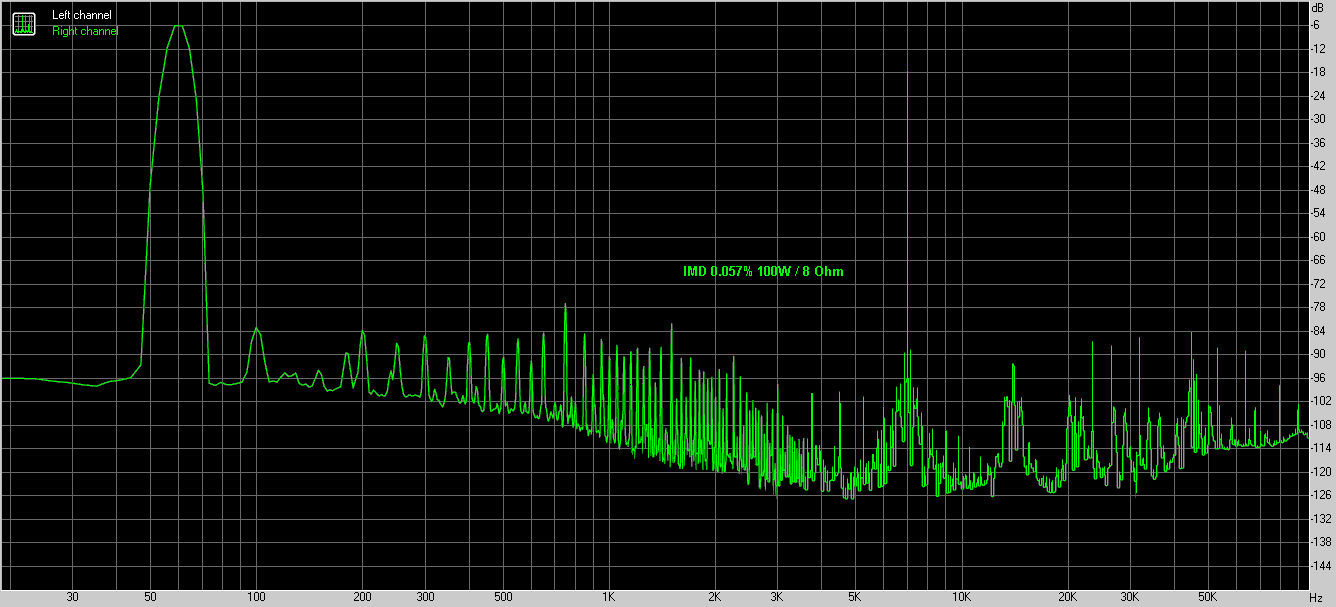1336x607 pixels.
Task: Click the "100" Hz frequency label
Action: (x=257, y=597)
